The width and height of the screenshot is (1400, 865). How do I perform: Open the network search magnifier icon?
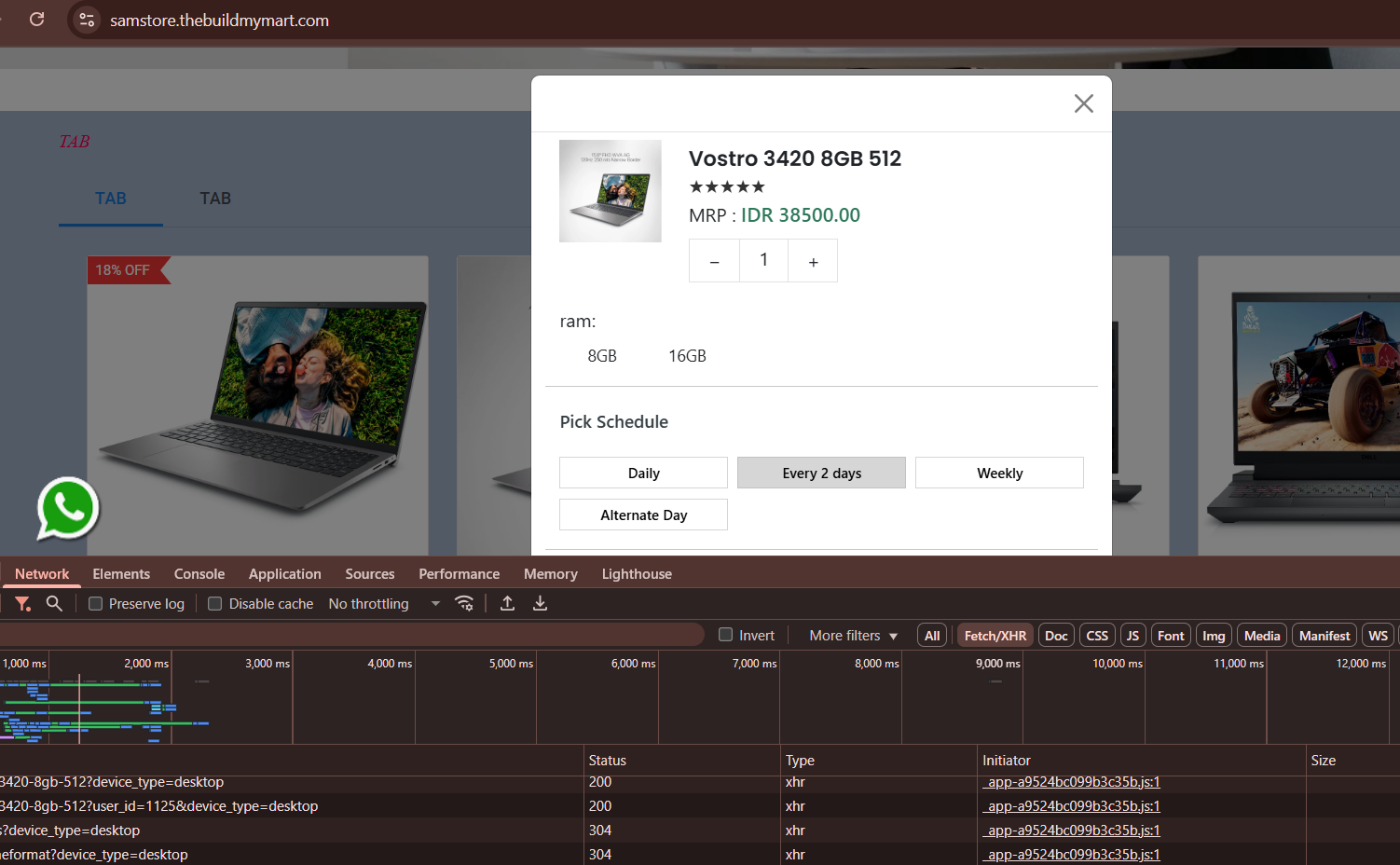[54, 604]
